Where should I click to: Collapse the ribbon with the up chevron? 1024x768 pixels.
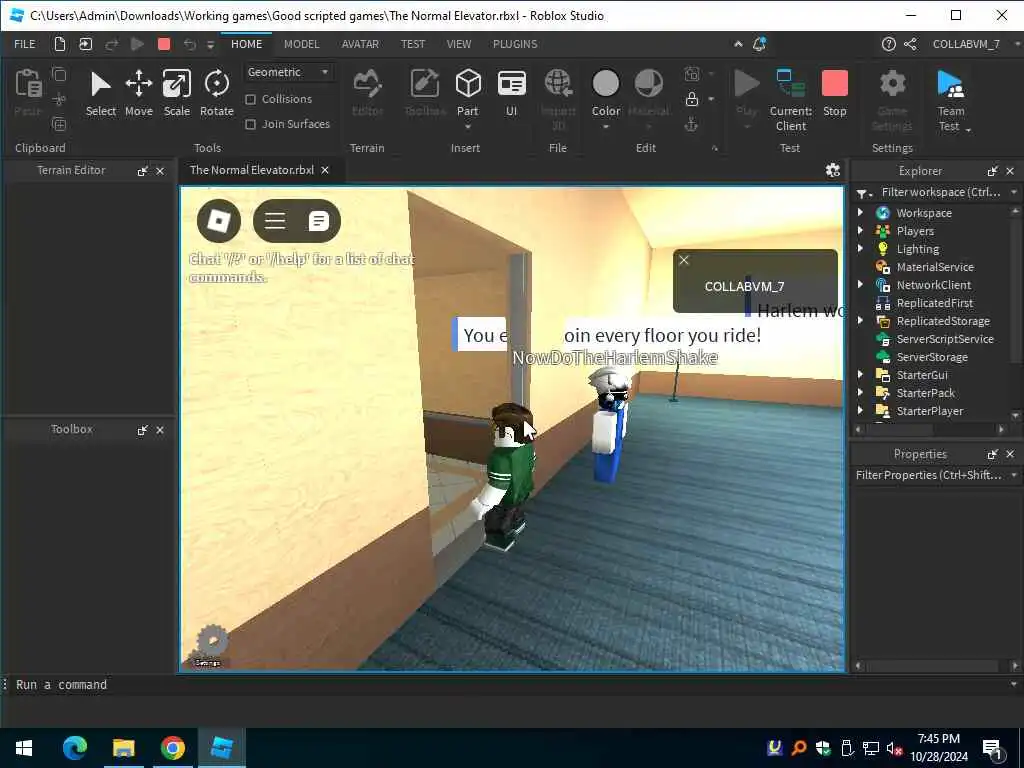[x=738, y=44]
